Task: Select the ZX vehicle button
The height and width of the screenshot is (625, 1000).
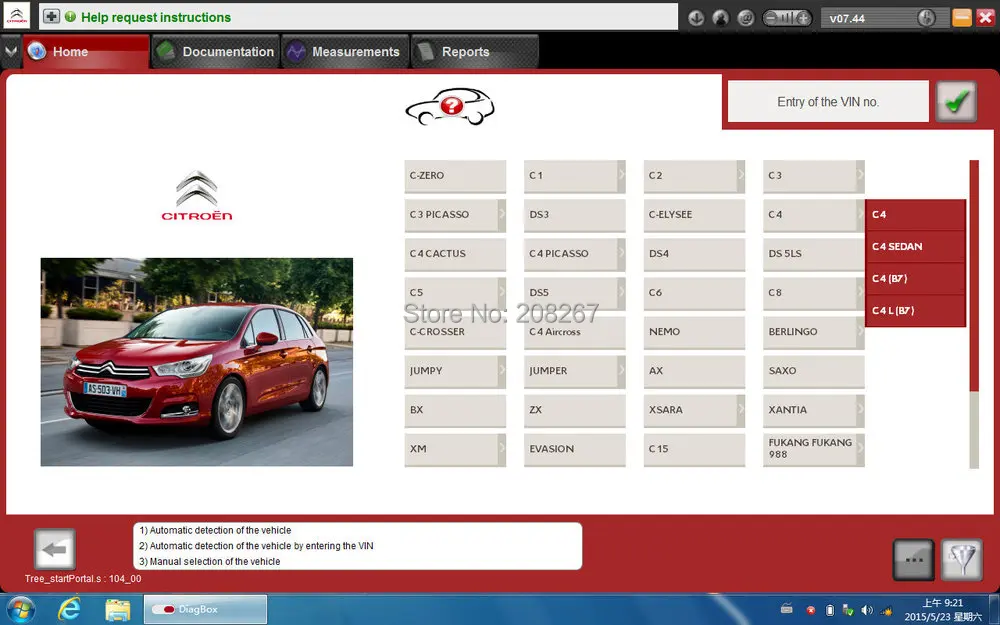Action: coord(575,409)
